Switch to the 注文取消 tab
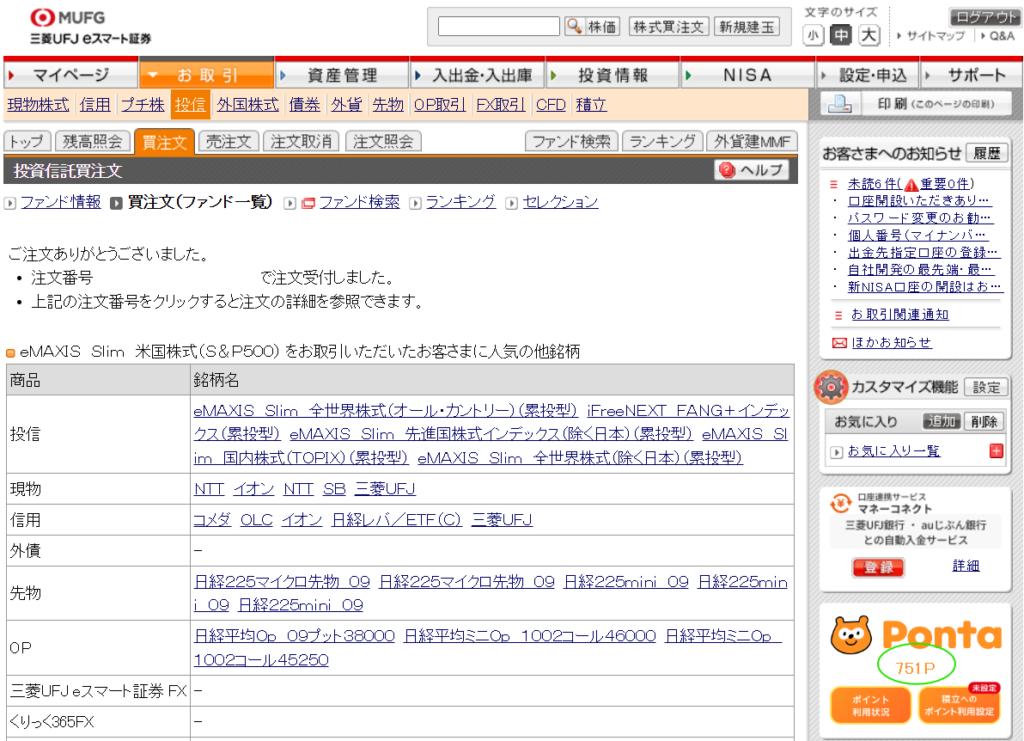 click(x=301, y=141)
